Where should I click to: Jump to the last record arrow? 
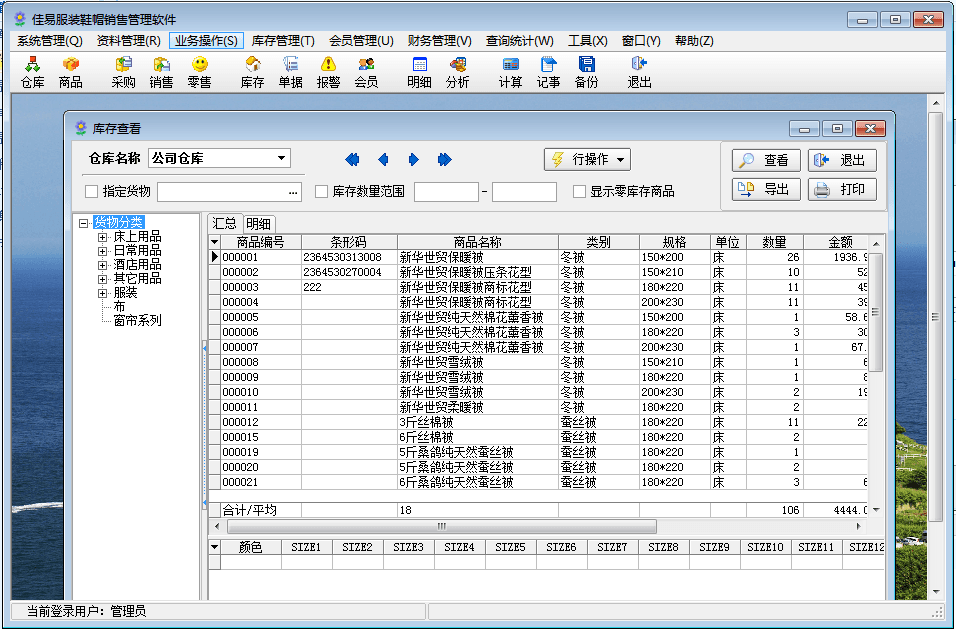pyautogui.click(x=444, y=159)
